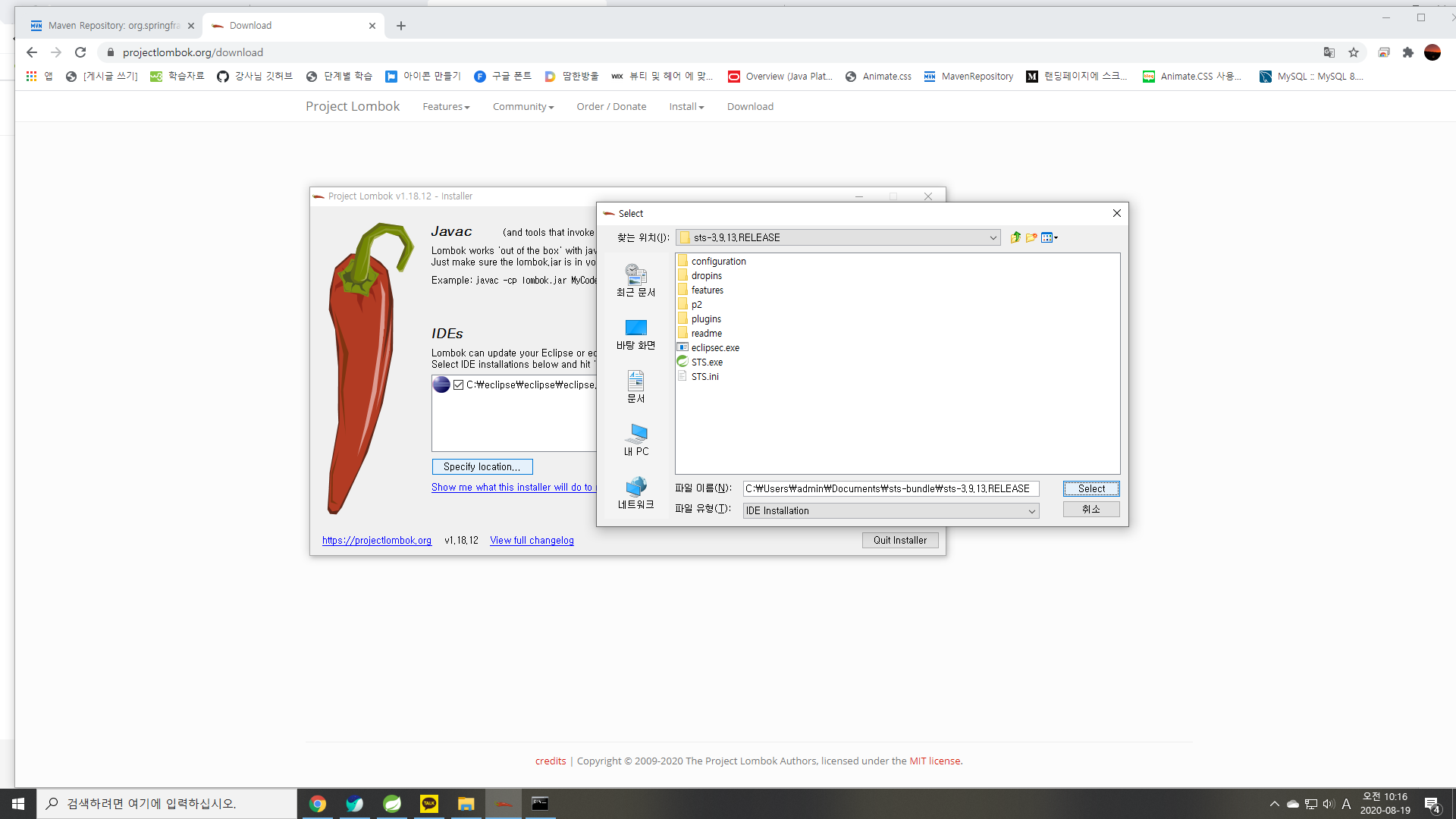Open the Community menu
The height and width of the screenshot is (819, 1456).
click(x=523, y=106)
